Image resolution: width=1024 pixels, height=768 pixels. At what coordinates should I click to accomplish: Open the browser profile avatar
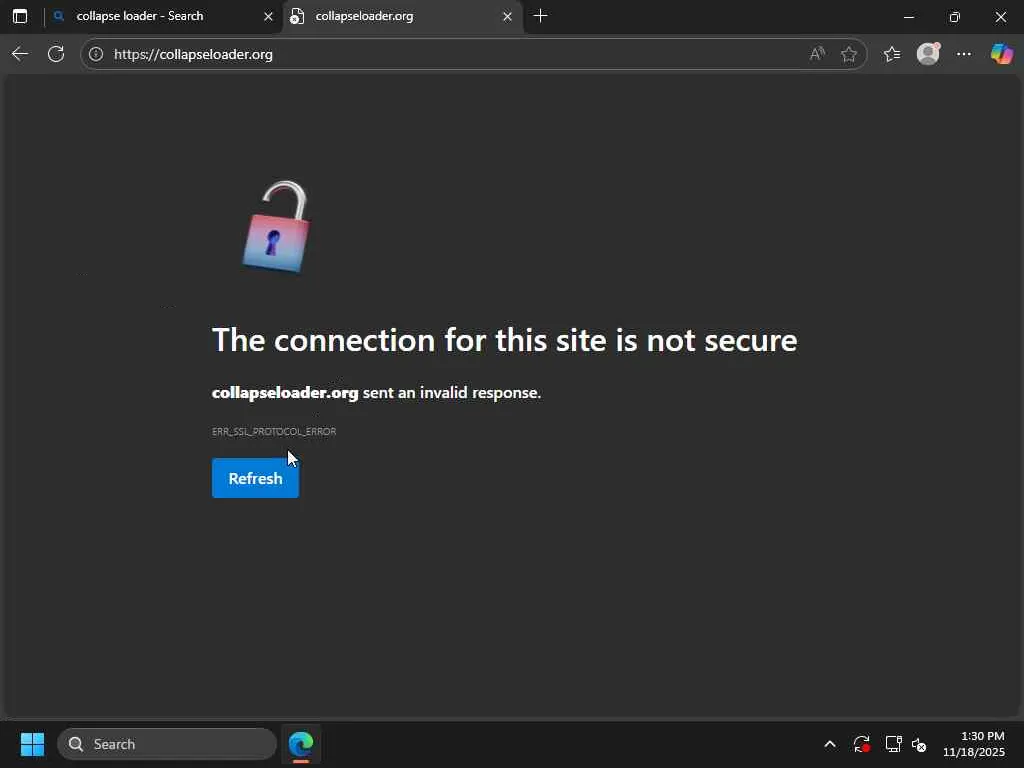(x=928, y=54)
